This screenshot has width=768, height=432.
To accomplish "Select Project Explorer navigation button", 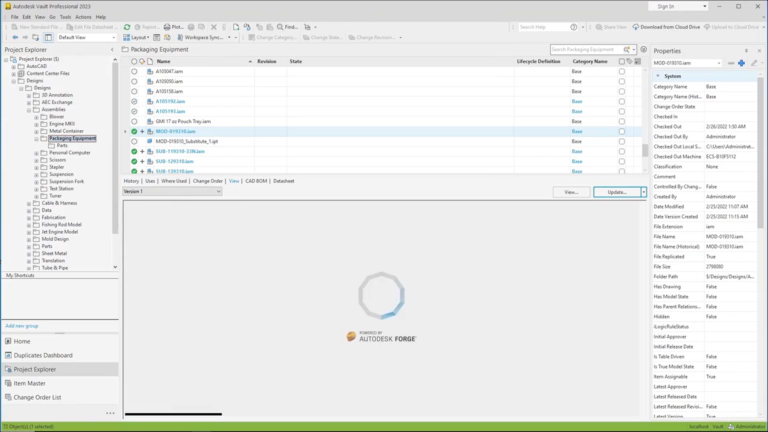I will click(x=59, y=369).
